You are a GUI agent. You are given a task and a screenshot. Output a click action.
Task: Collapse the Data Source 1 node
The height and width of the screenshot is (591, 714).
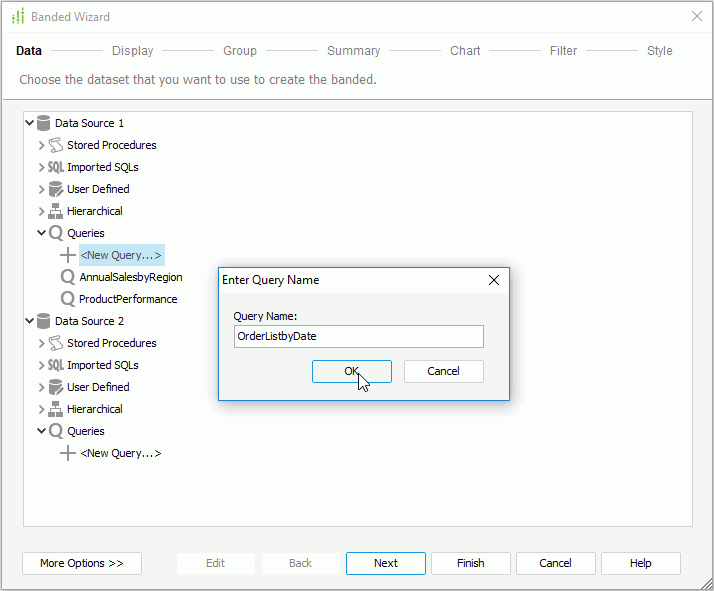point(30,123)
